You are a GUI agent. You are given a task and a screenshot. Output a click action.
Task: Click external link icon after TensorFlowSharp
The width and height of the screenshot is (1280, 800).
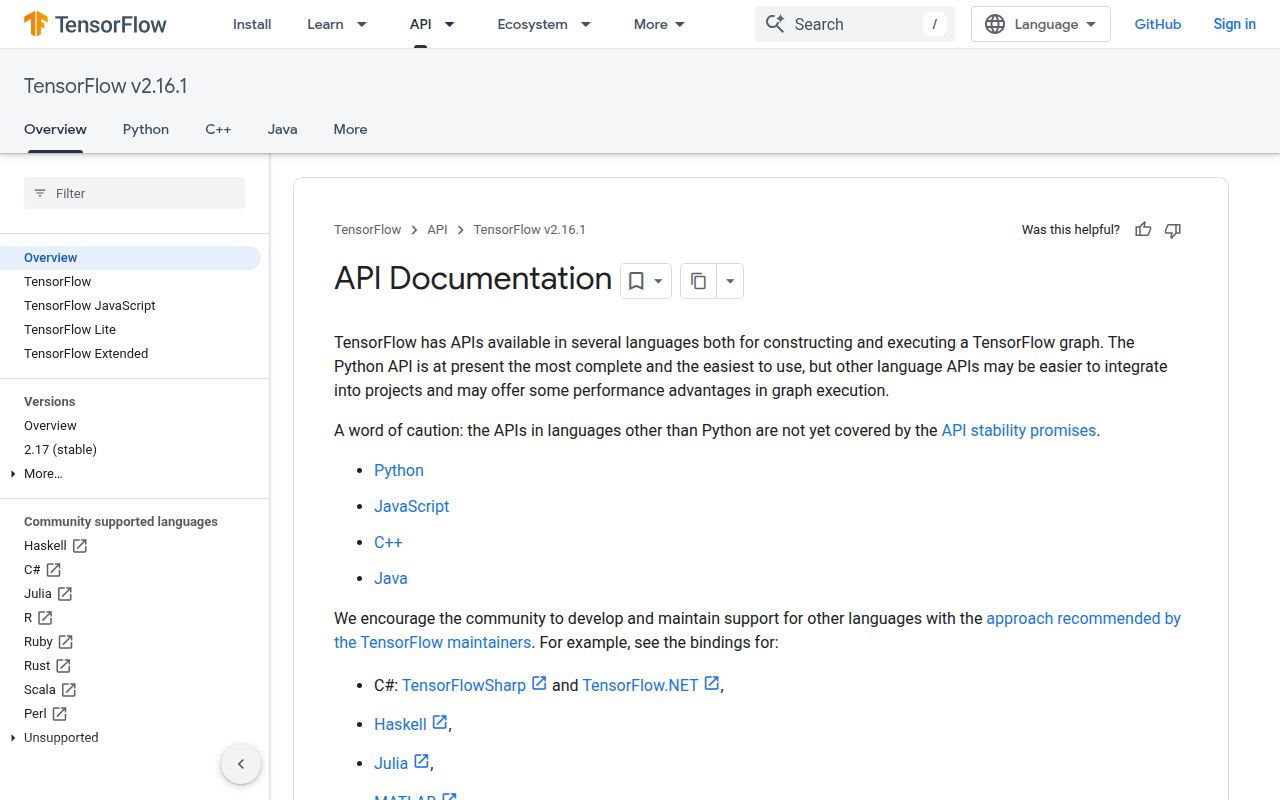[539, 683]
